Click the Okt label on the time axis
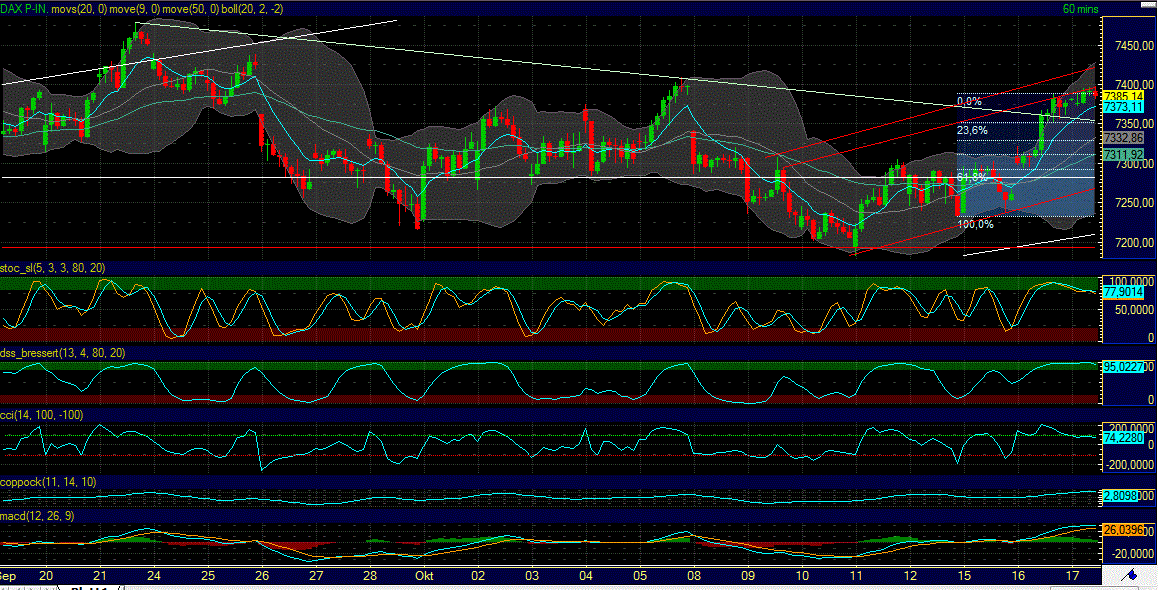The width and height of the screenshot is (1158, 590). tap(423, 577)
